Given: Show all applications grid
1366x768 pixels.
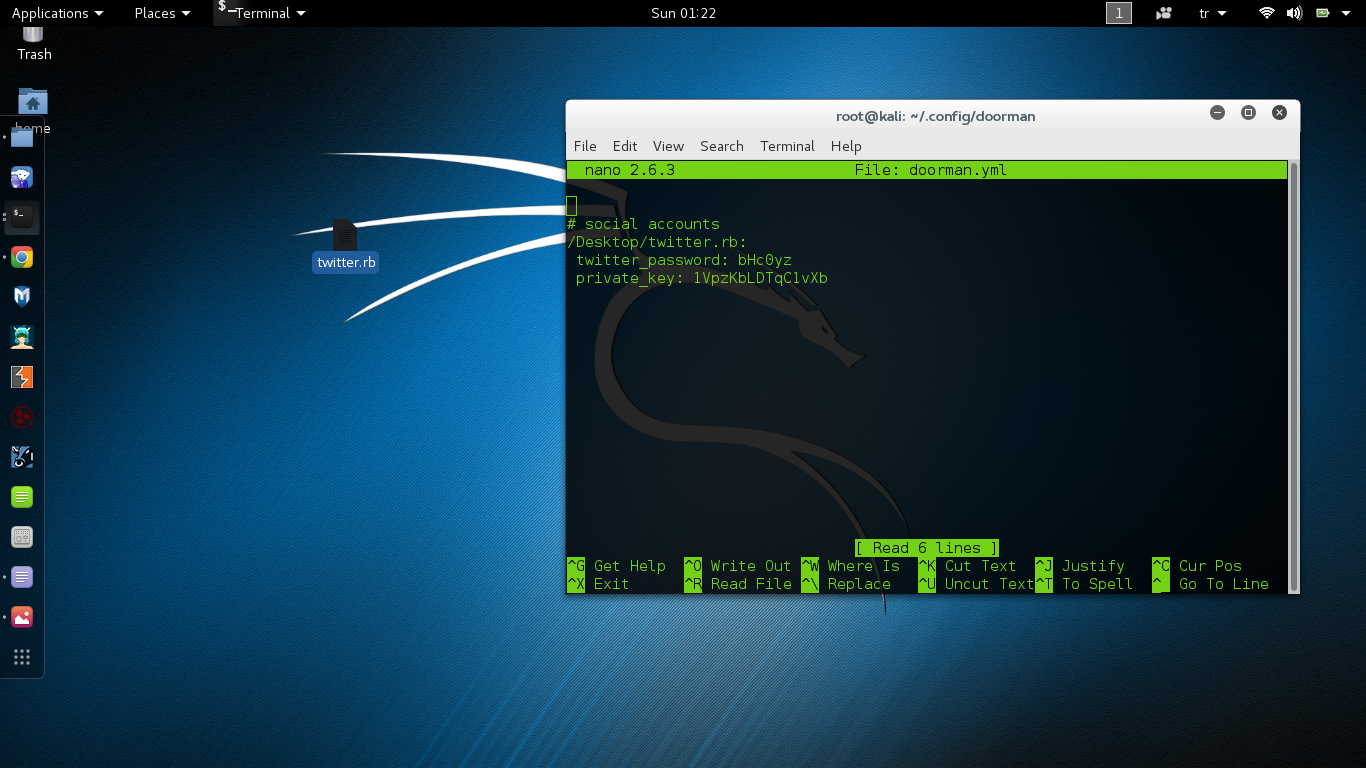Looking at the screenshot, I should point(22,657).
